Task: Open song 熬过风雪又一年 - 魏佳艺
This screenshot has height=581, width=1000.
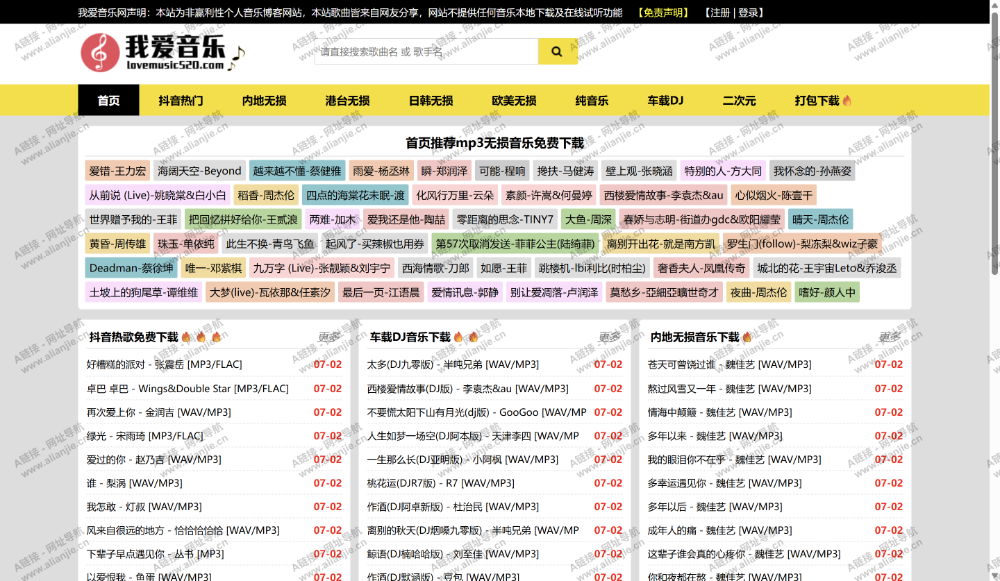Action: pyautogui.click(x=730, y=388)
